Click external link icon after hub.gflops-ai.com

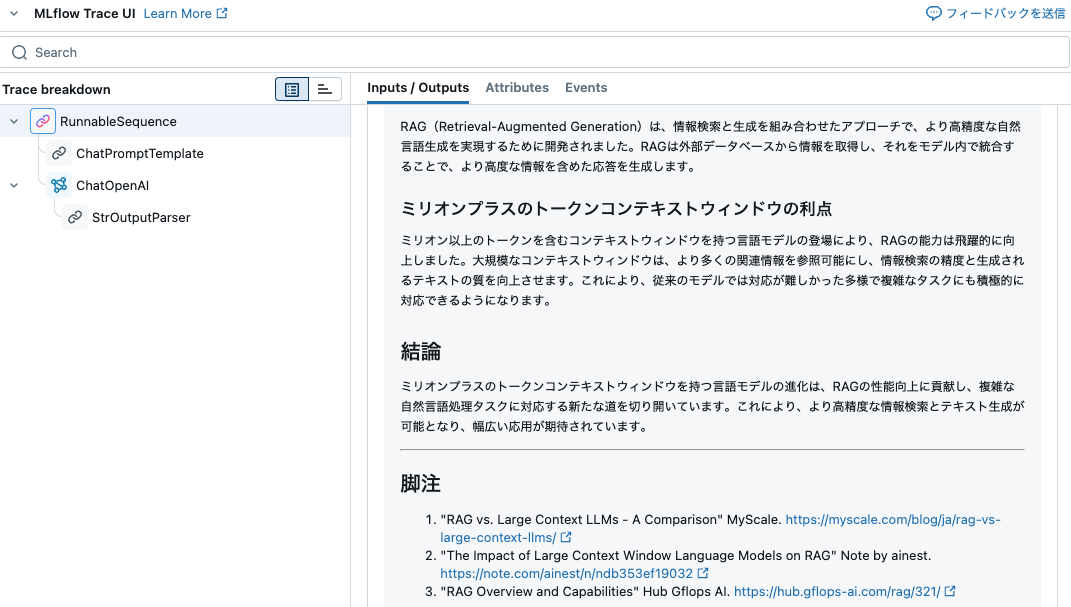click(x=950, y=591)
